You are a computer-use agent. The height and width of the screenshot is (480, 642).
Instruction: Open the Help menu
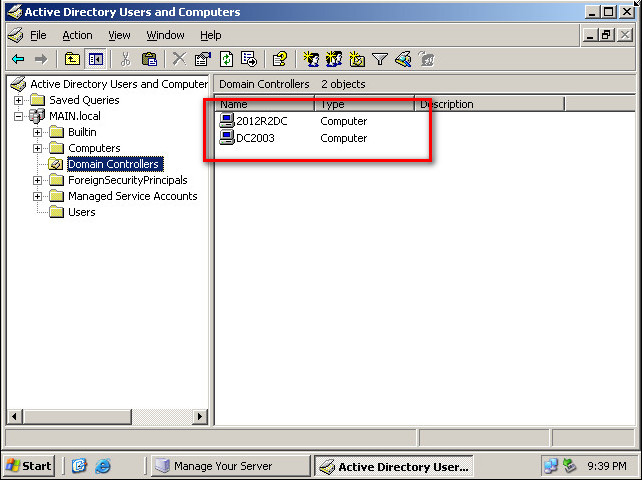(211, 36)
